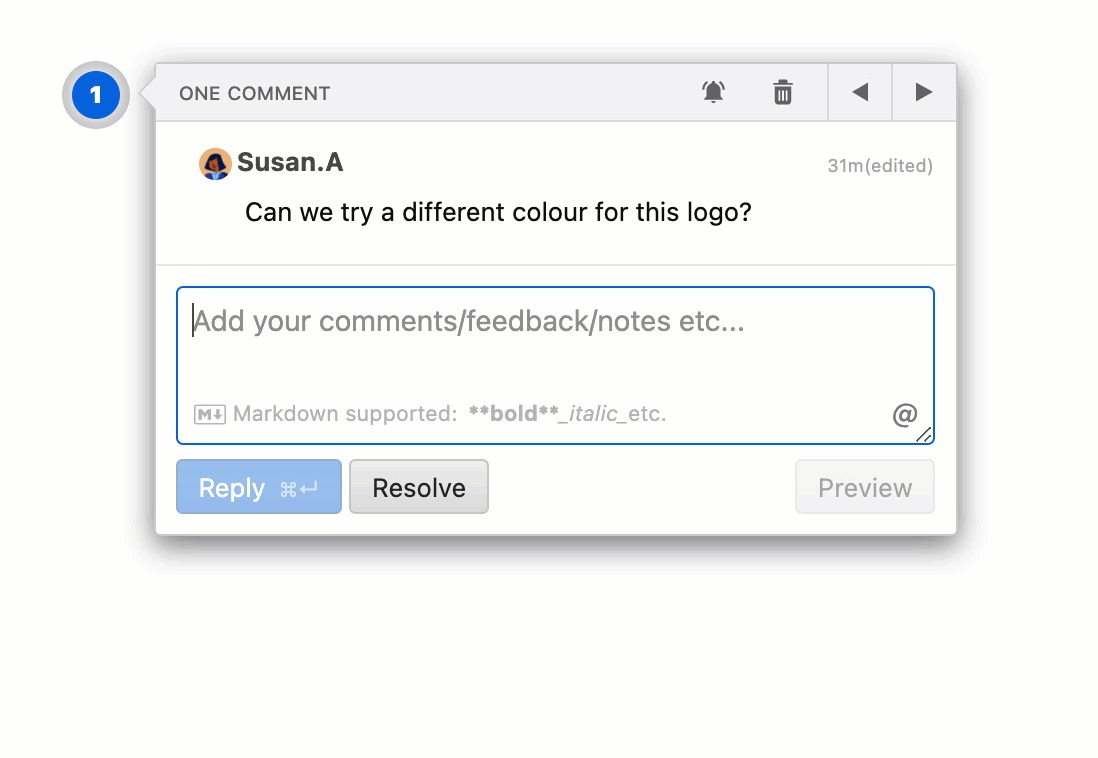1098x758 pixels.
Task: Expand the comment box via the resize handle
Action: pyautogui.click(x=926, y=434)
